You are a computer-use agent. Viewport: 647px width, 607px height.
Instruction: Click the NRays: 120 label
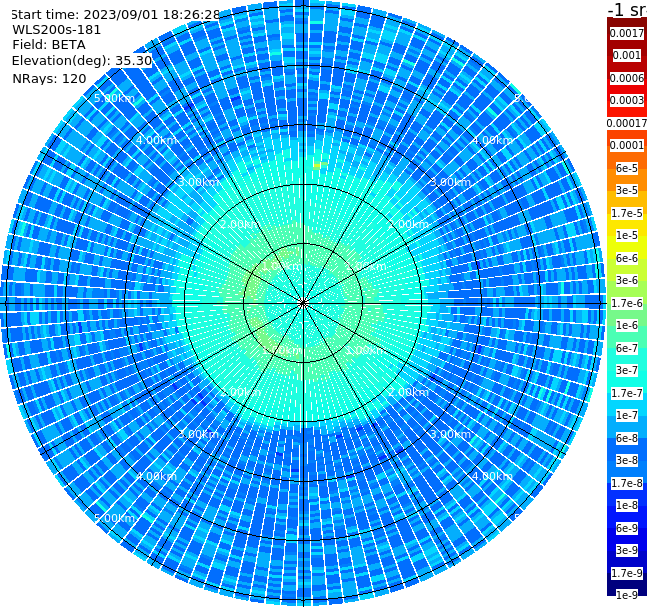[x=49, y=78]
